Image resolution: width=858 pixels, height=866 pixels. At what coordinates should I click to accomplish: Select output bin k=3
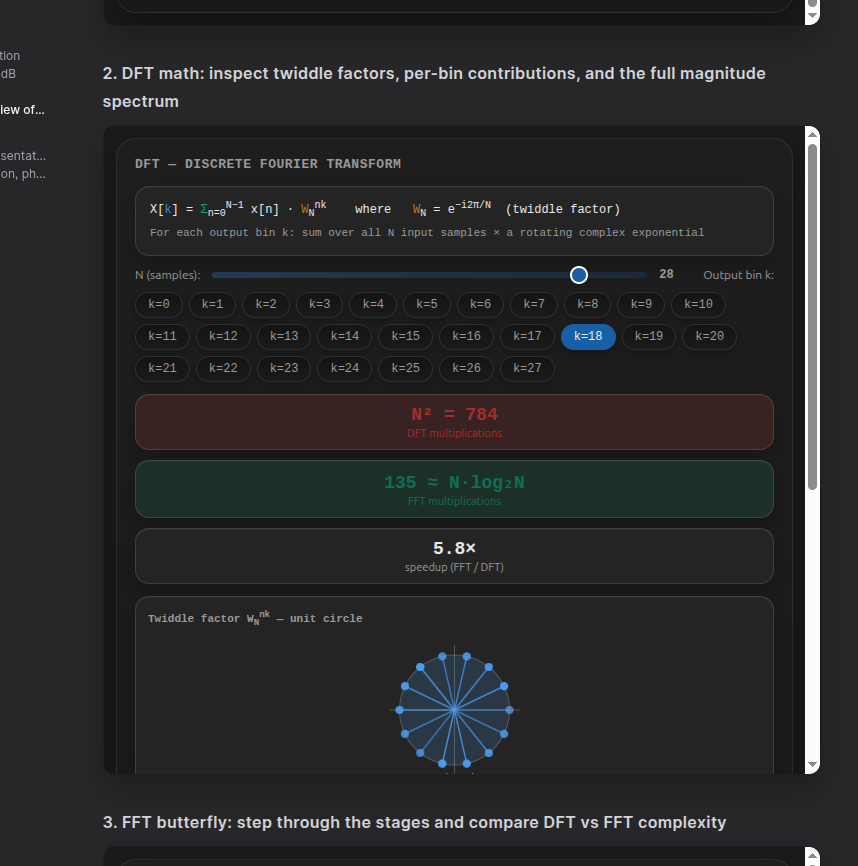pos(320,304)
